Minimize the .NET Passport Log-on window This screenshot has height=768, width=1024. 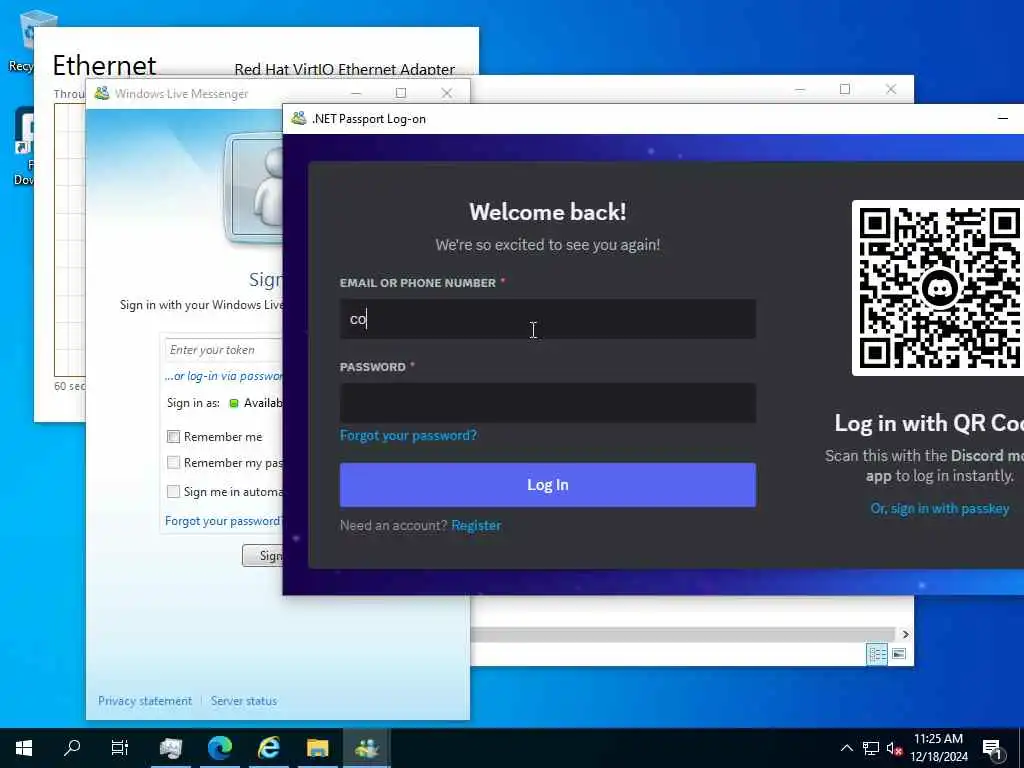1002,119
